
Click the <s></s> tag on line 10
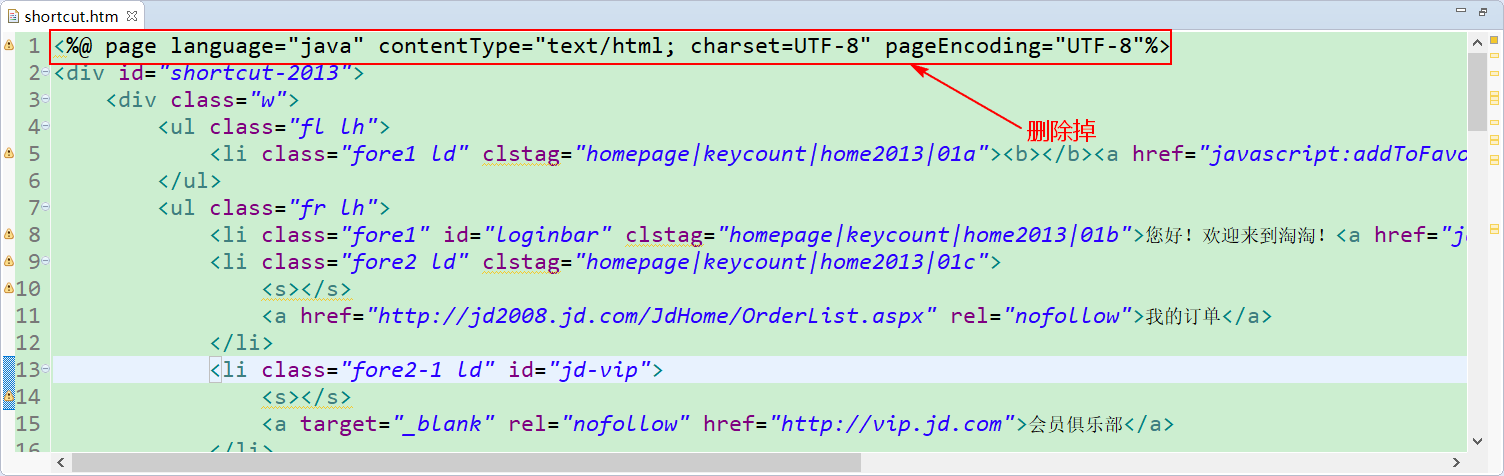pyautogui.click(x=307, y=289)
